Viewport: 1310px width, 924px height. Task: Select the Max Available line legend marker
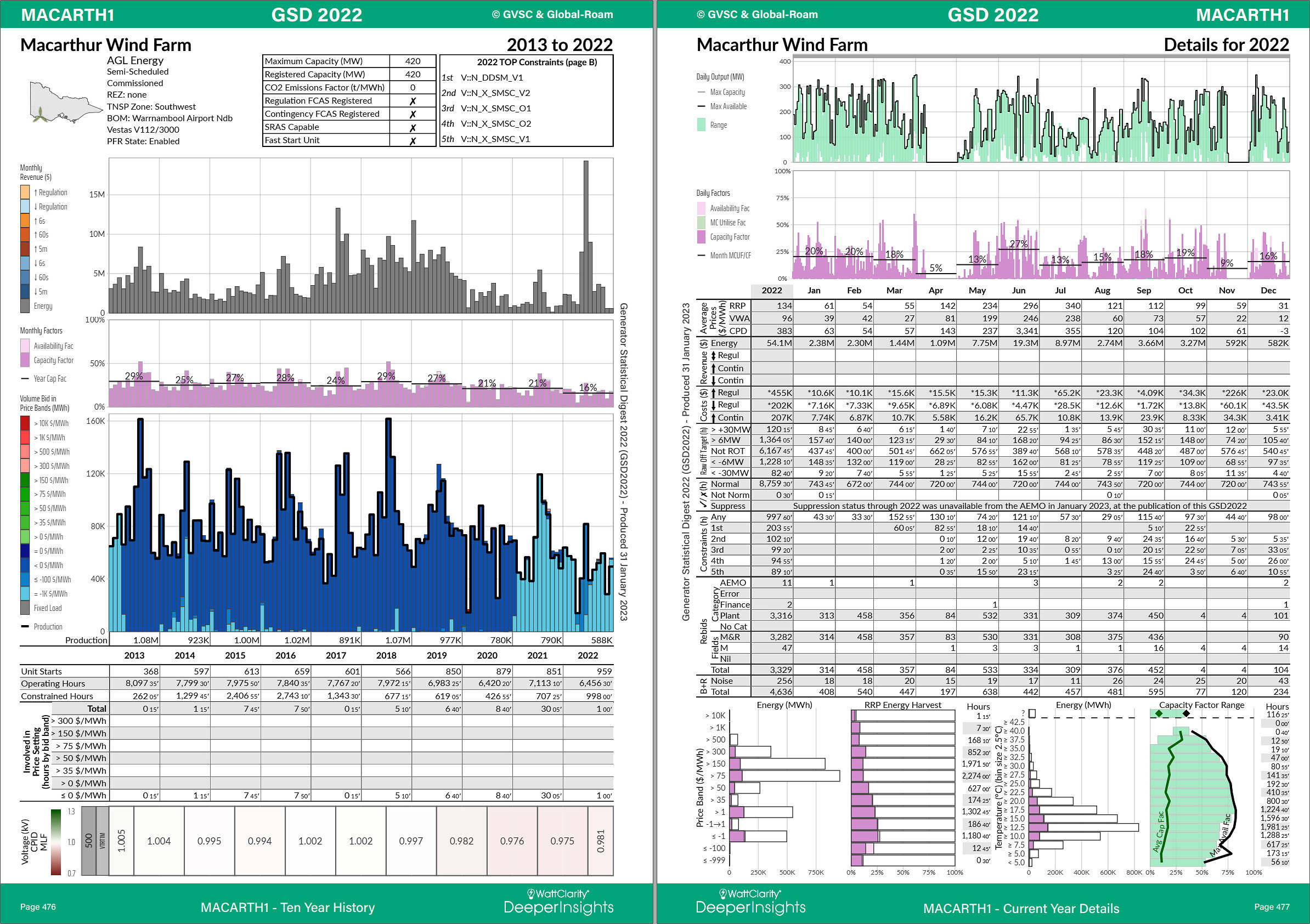[x=701, y=106]
